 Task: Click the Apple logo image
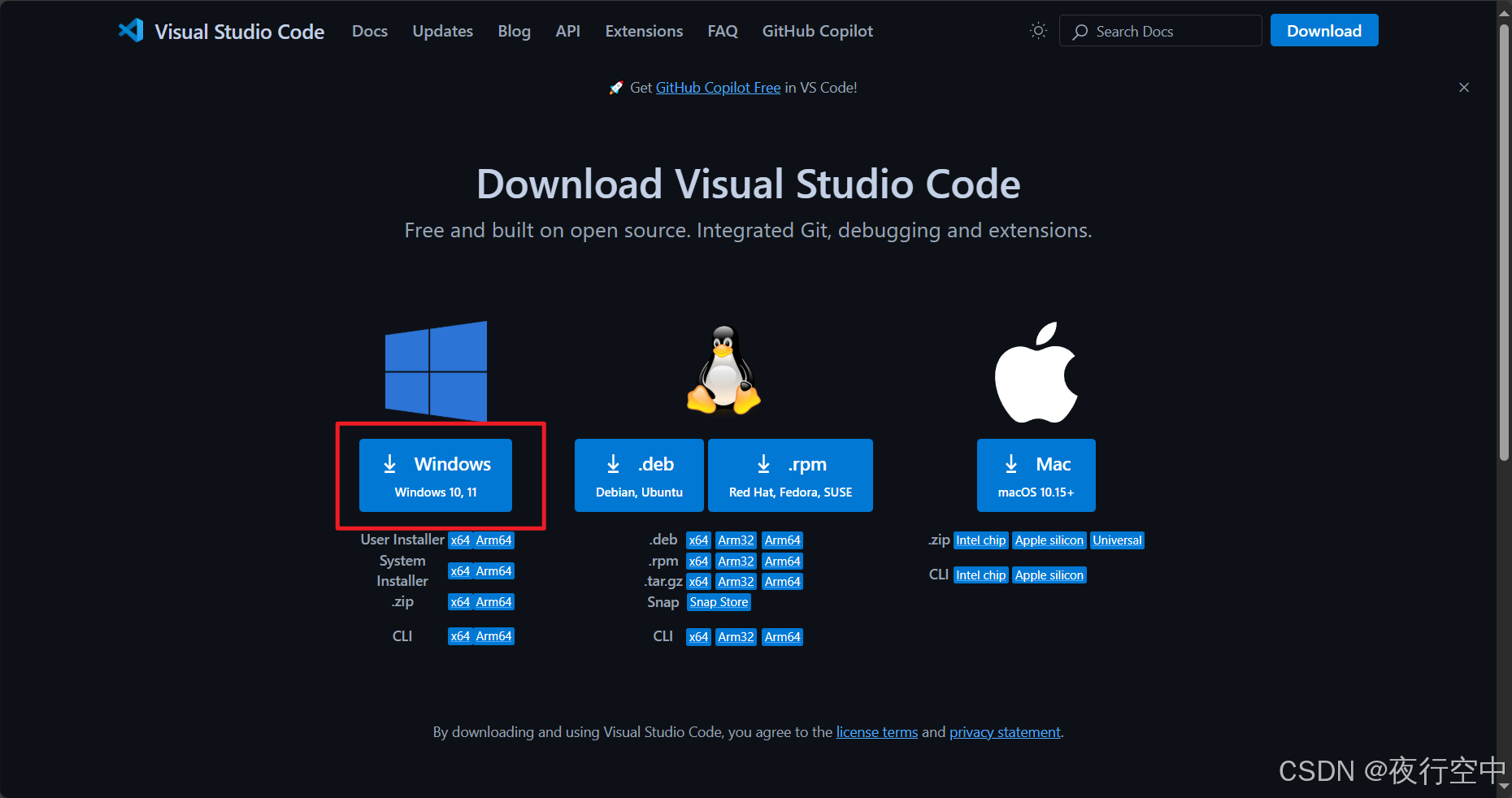1036,372
